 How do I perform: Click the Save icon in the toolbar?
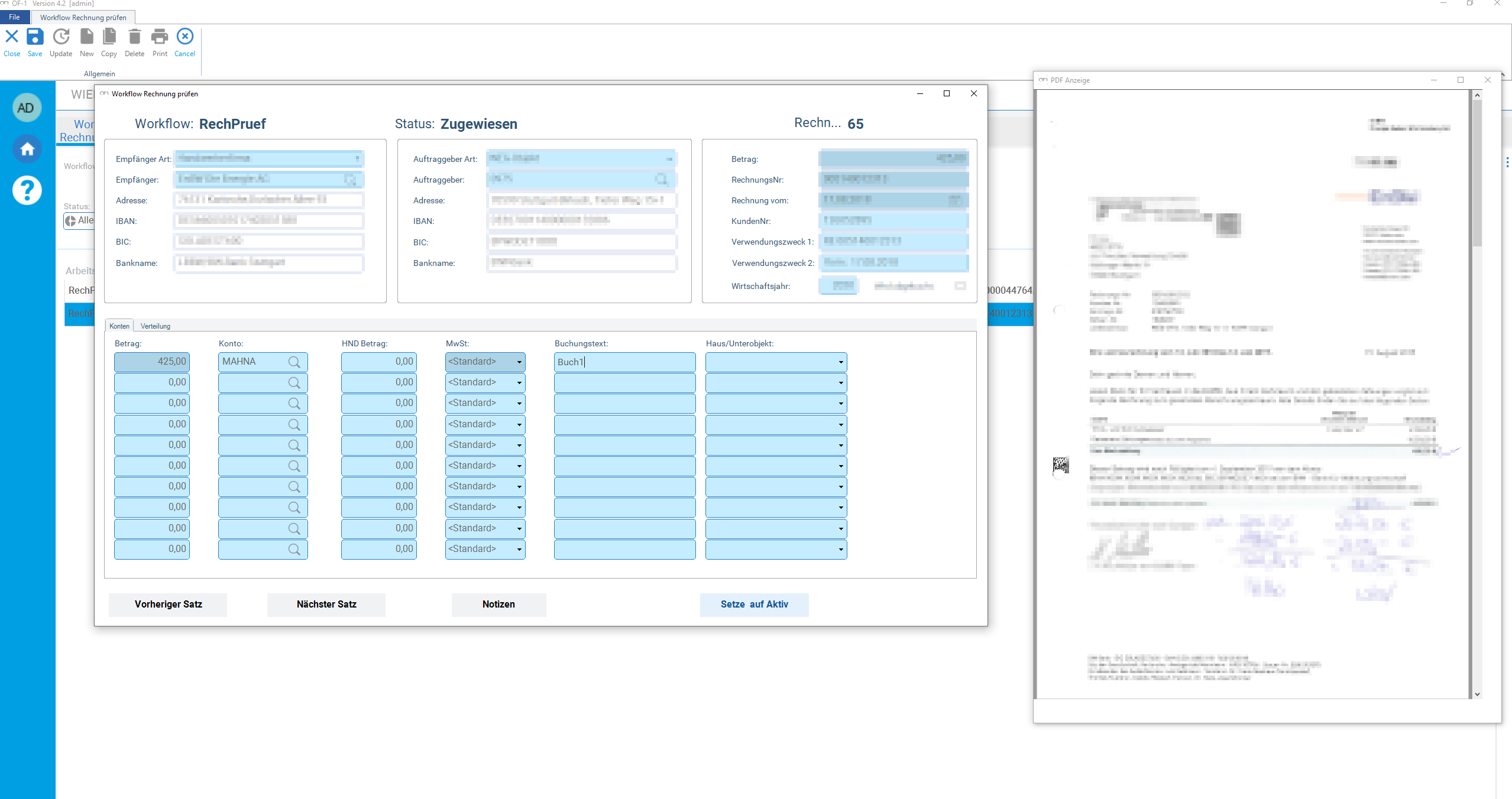[x=35, y=37]
